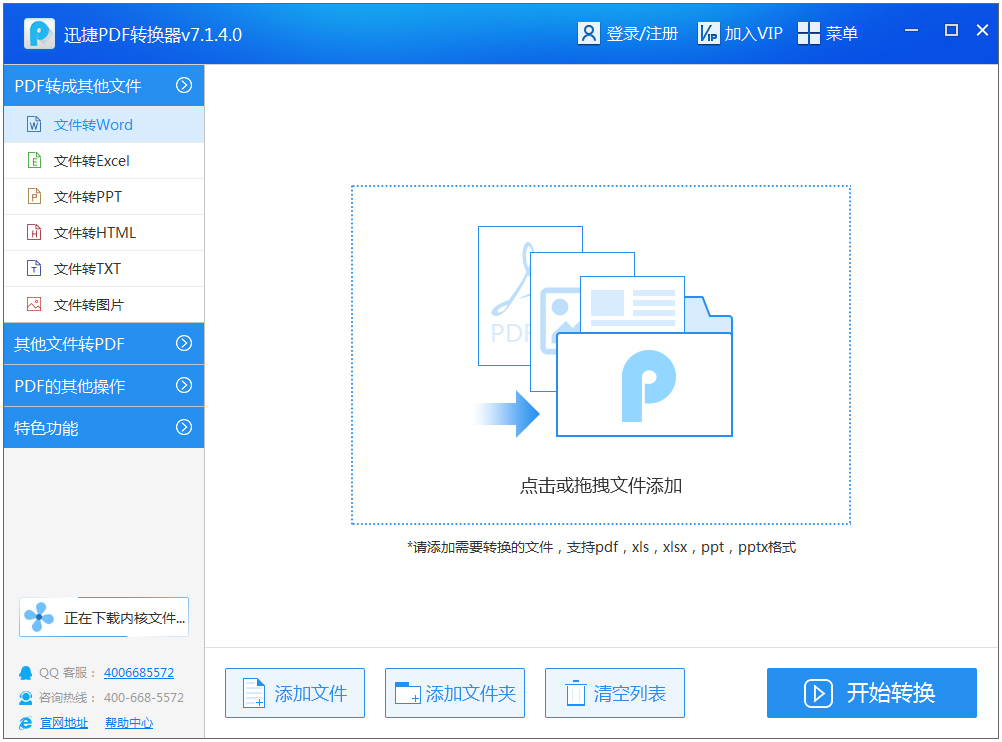Click the Excel file icon
This screenshot has height=742, width=1002.
tap(35, 160)
